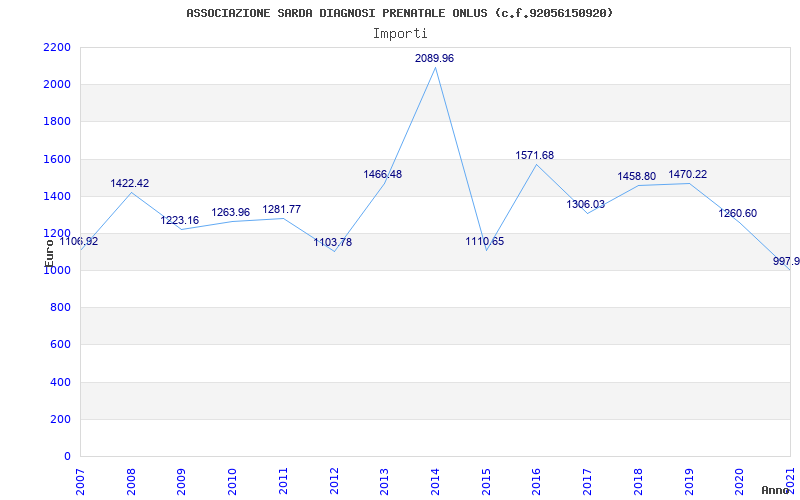
Task: Click the 2015 x-axis year label
Action: [486, 482]
